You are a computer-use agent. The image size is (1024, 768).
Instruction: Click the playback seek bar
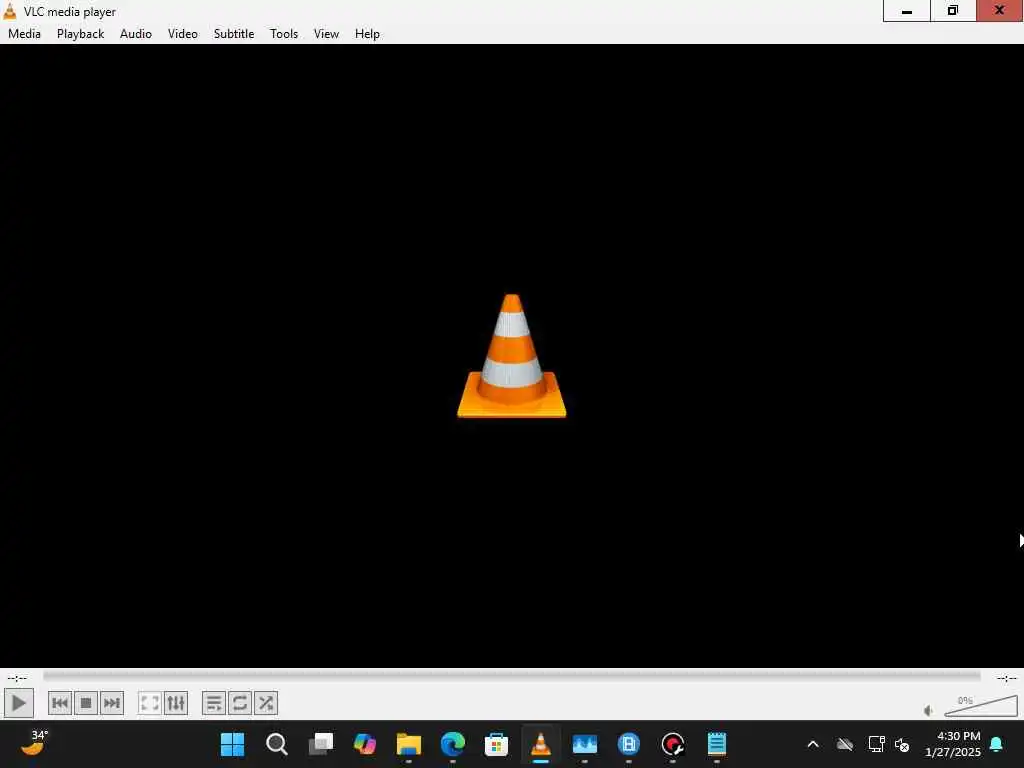point(511,677)
